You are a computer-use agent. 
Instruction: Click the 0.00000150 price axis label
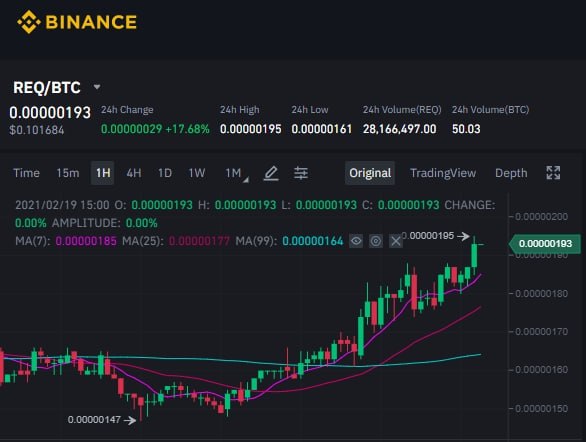pos(542,409)
